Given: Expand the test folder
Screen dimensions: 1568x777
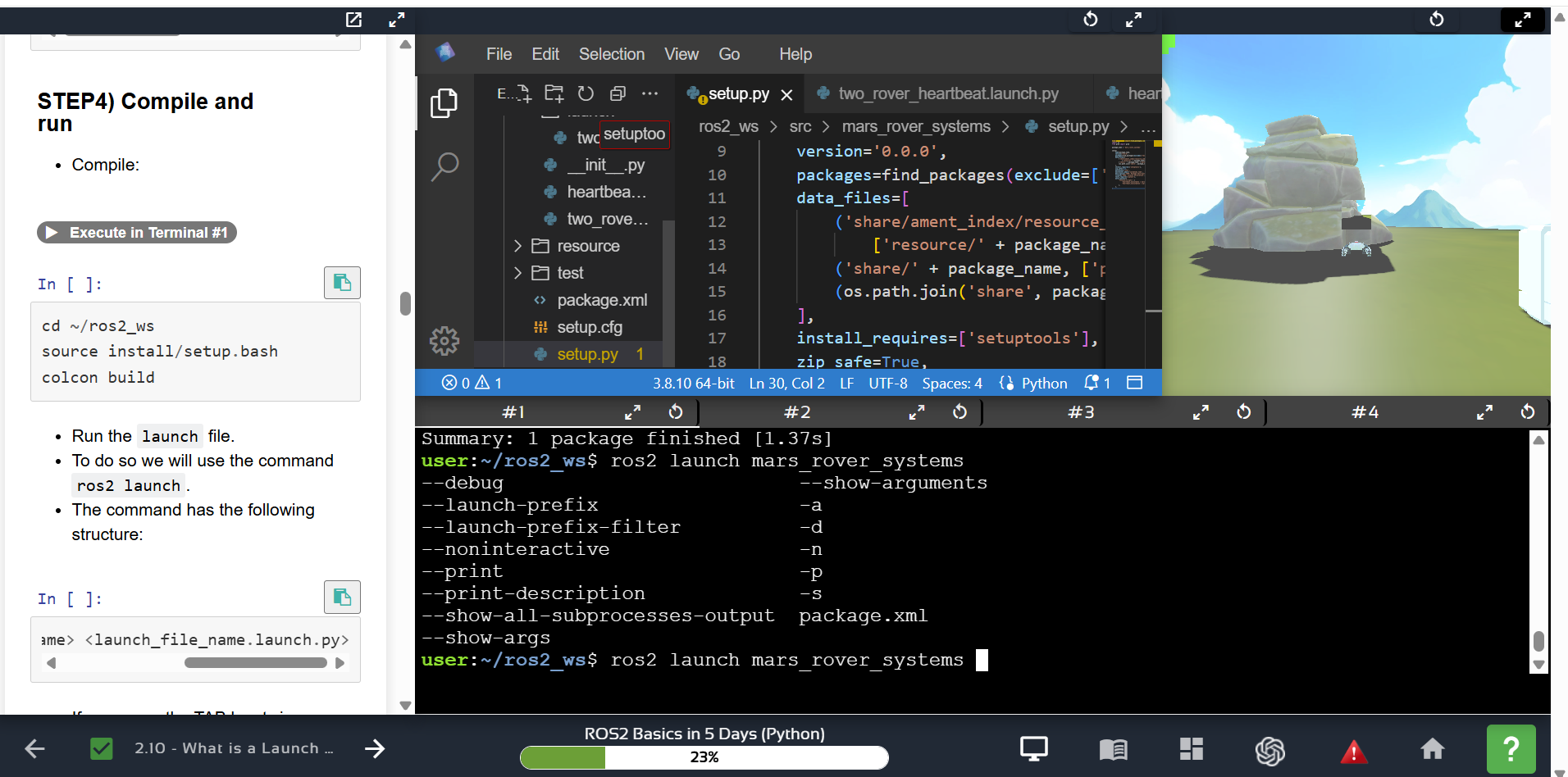Looking at the screenshot, I should click(517, 273).
